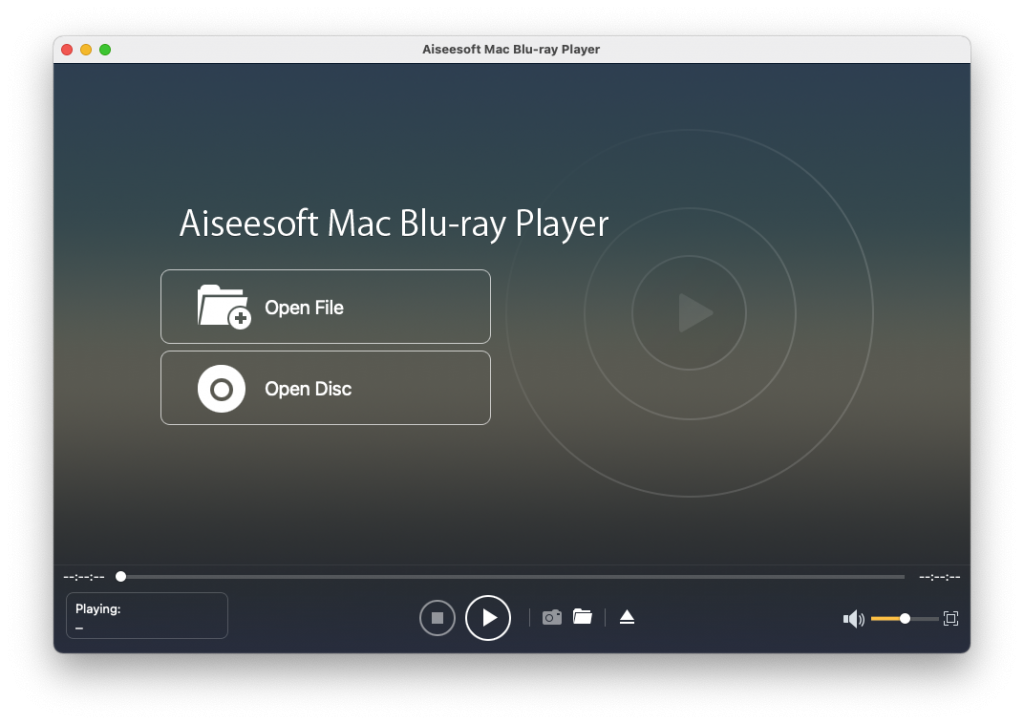Click the Playing info box
This screenshot has height=724, width=1024.
tap(147, 615)
